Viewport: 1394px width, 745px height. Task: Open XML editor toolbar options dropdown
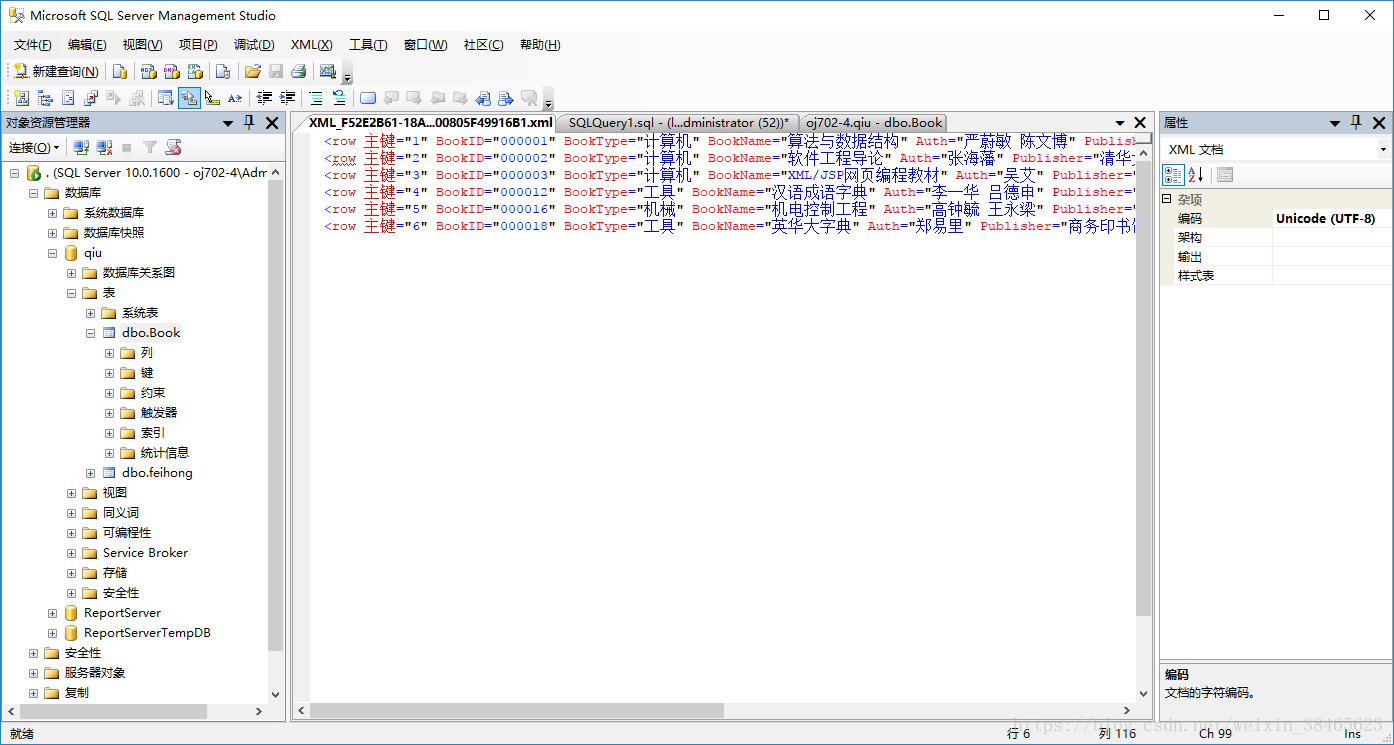pos(548,101)
